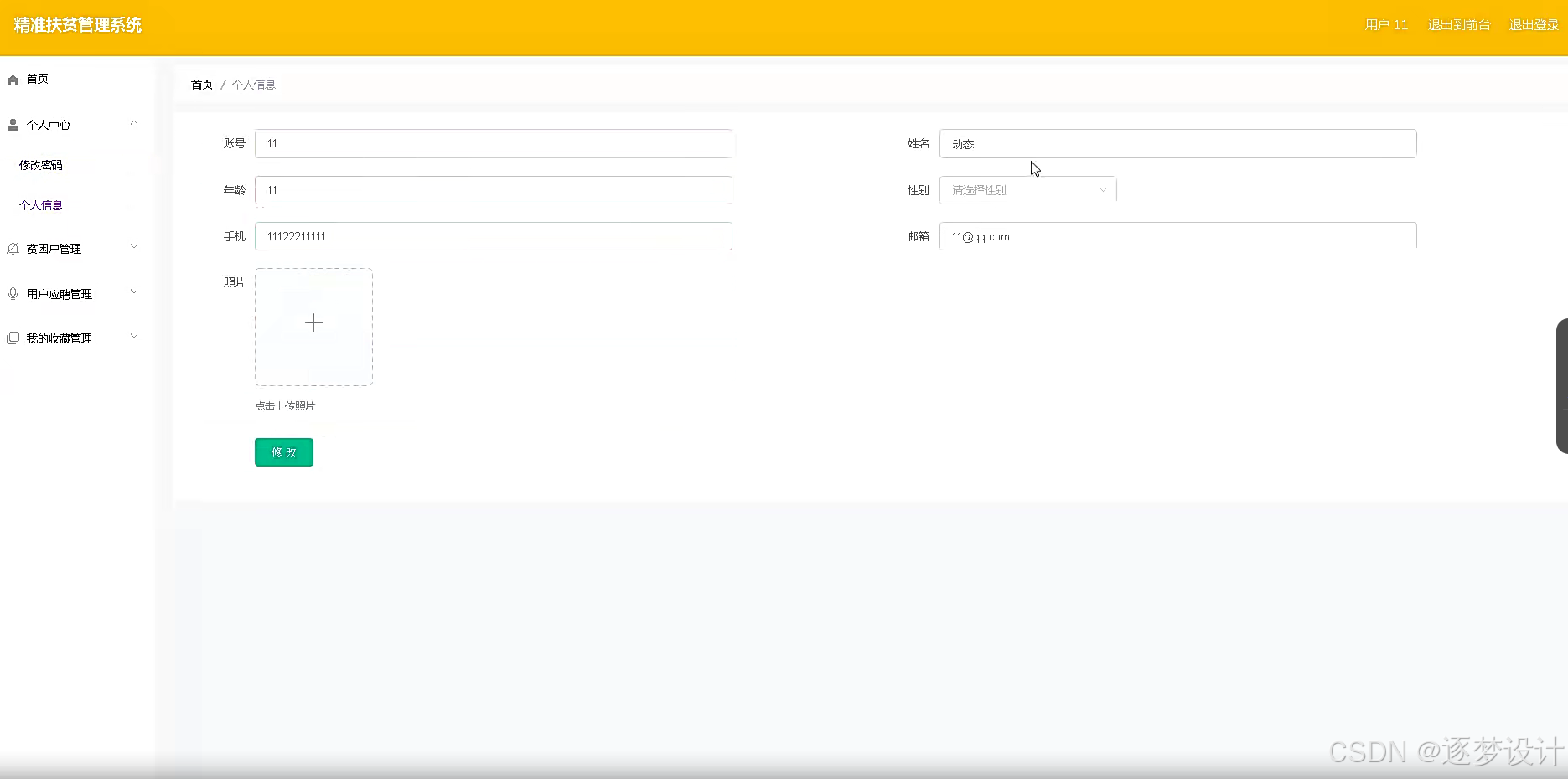This screenshot has height=779, width=1568.
Task: Click the 个人信息 breadcrumb text
Action: pos(254,85)
